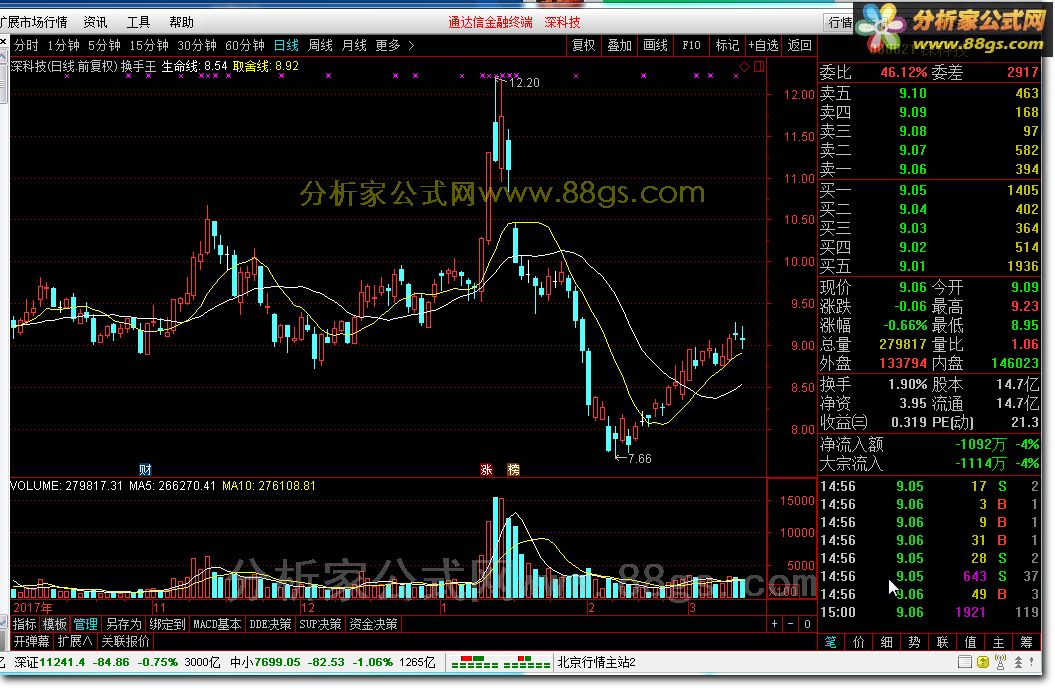Screen dimensions: 1055x688
Task: Select the 管理 tab
Action: pos(85,624)
